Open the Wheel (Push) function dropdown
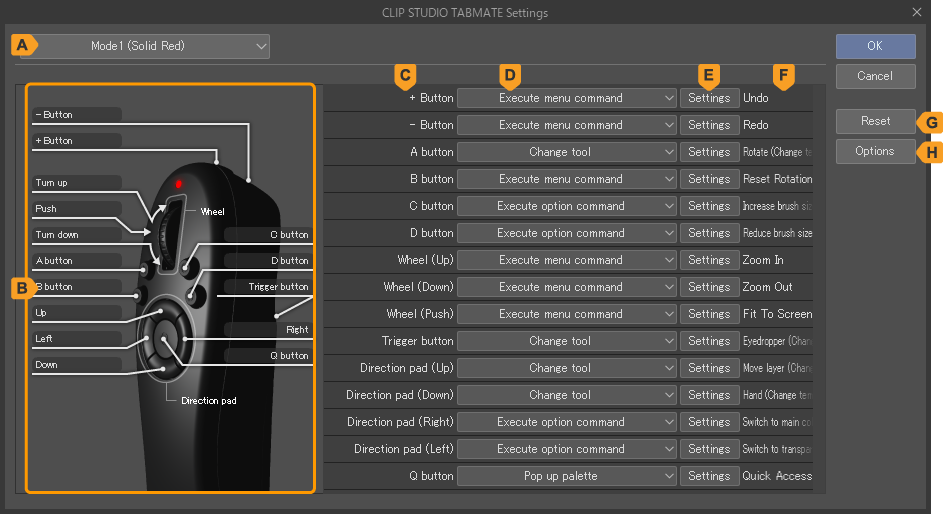952x516 pixels. (566, 314)
